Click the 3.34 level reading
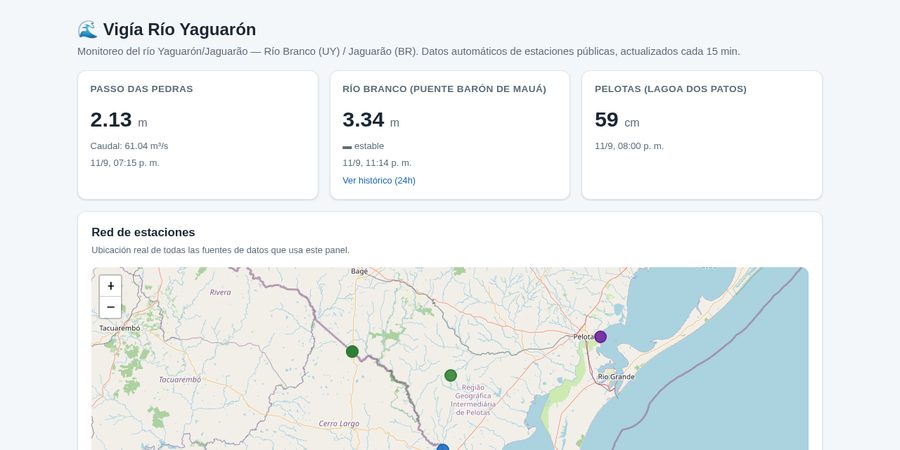900x450 pixels. [363, 119]
